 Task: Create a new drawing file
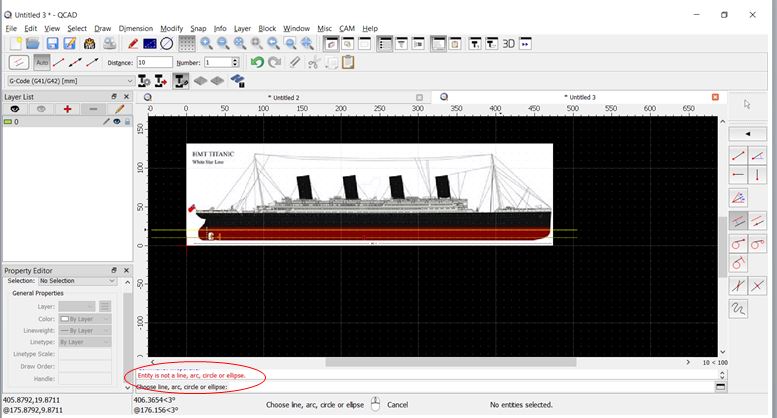[16, 44]
